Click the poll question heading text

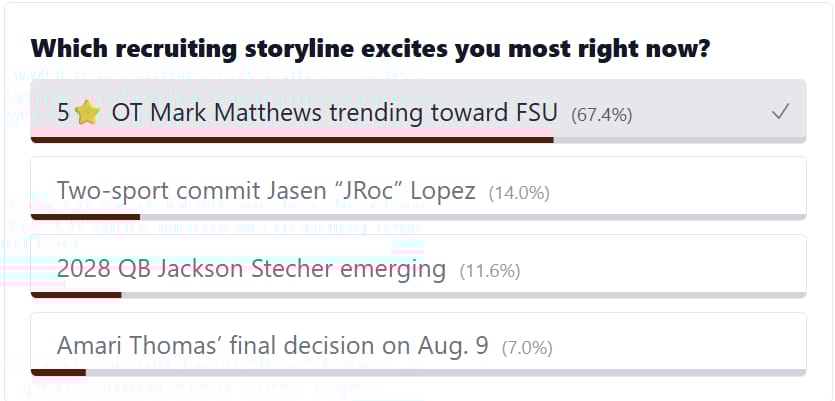371,49
